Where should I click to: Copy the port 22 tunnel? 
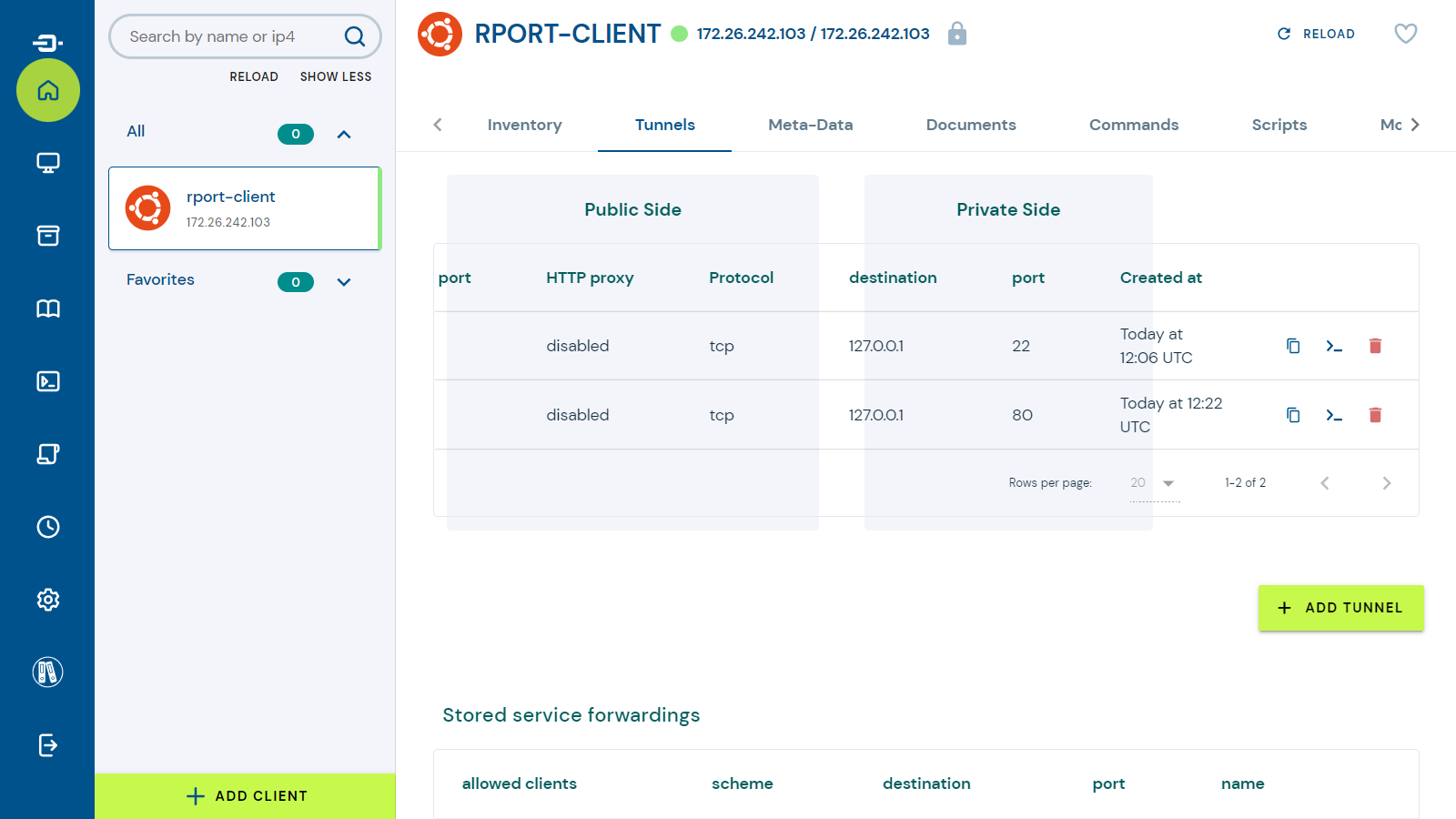pos(1293,346)
